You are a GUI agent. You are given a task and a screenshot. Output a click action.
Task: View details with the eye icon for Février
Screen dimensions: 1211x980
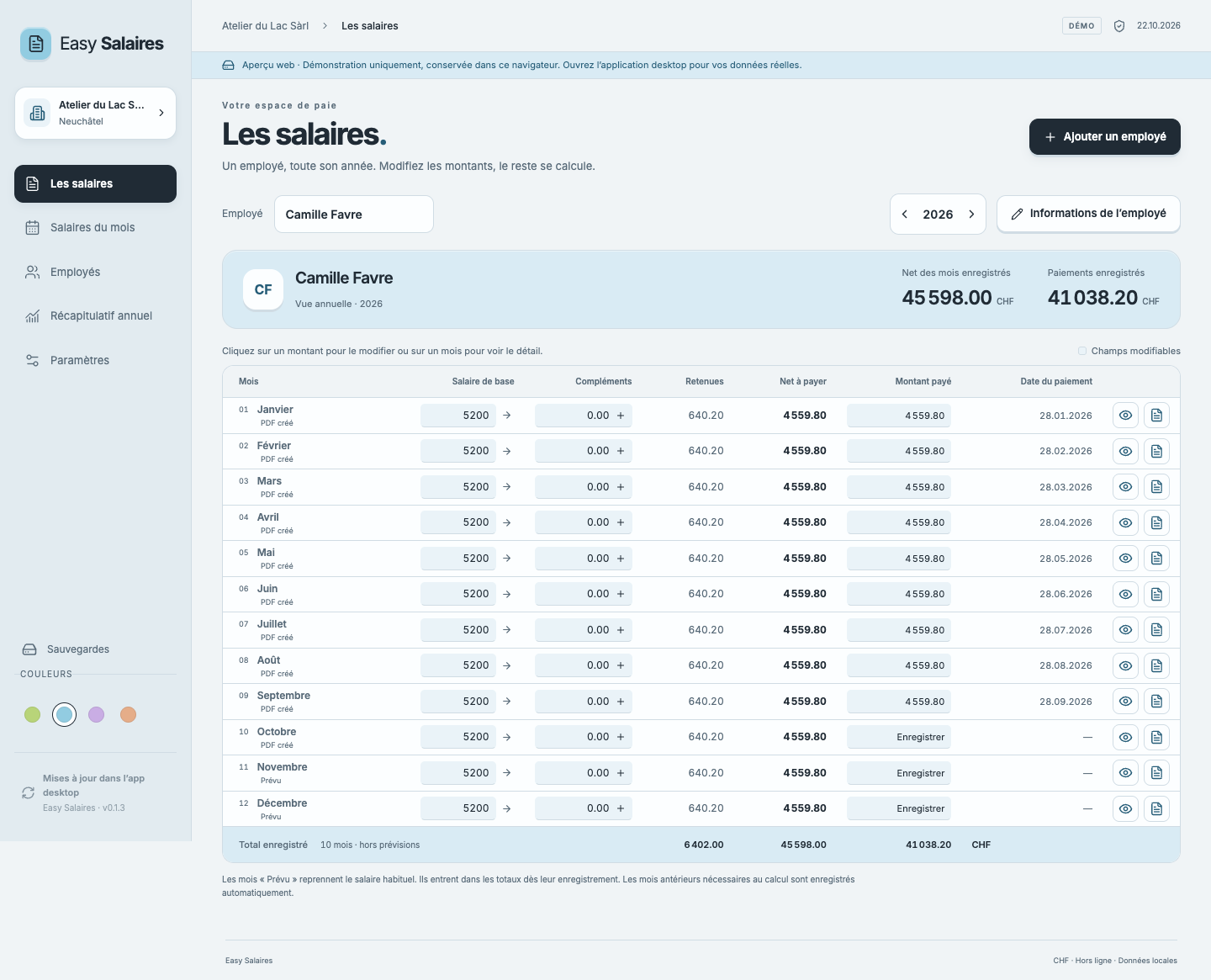[1125, 451]
